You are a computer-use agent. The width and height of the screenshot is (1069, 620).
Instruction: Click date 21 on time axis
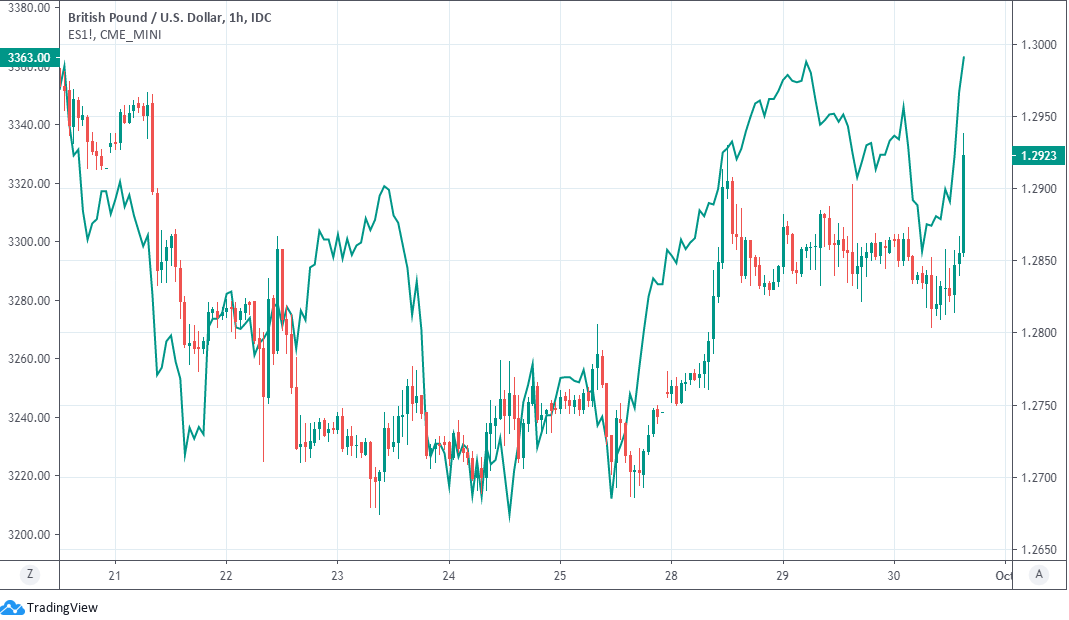114,576
